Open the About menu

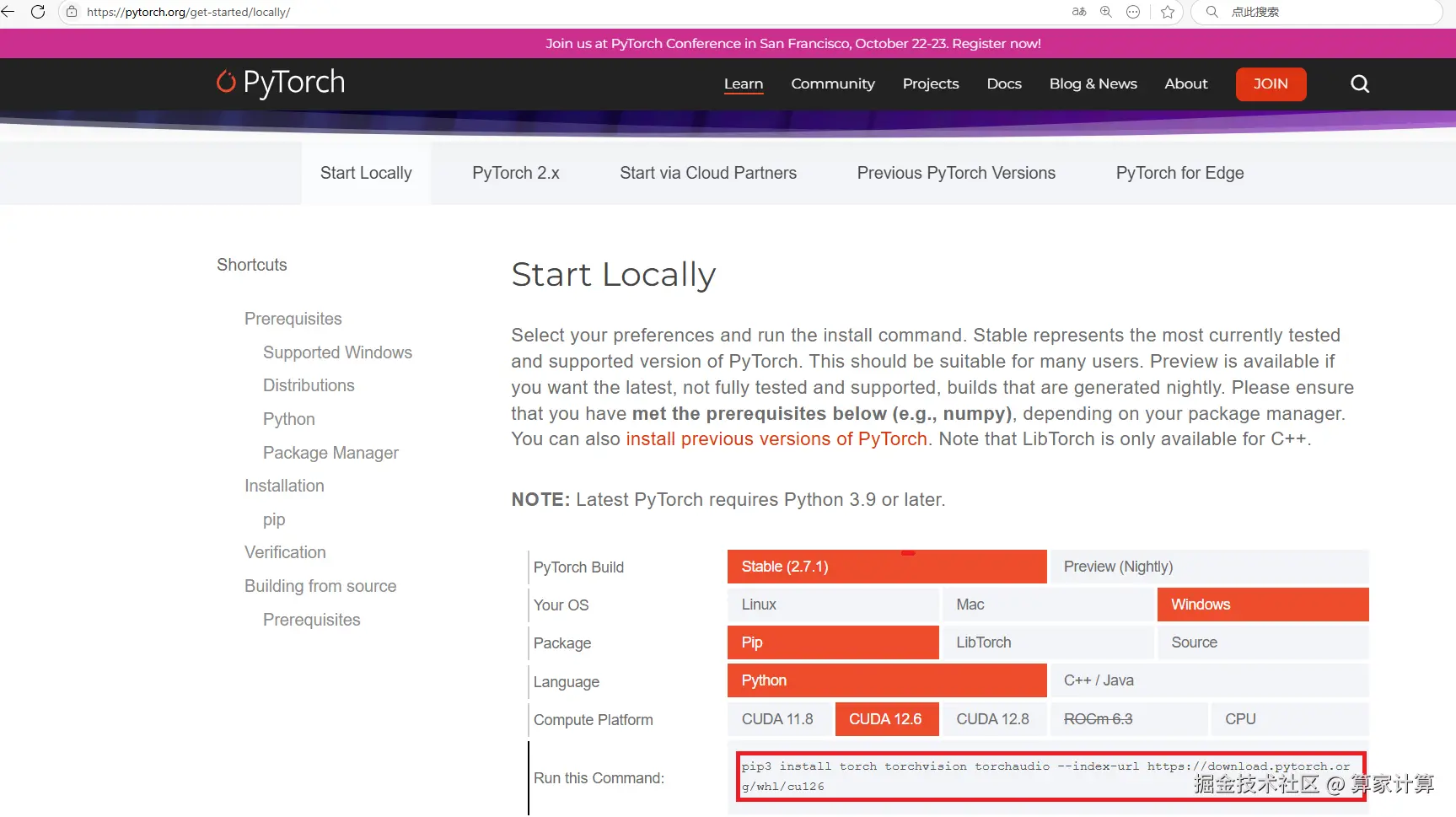pyautogui.click(x=1186, y=83)
